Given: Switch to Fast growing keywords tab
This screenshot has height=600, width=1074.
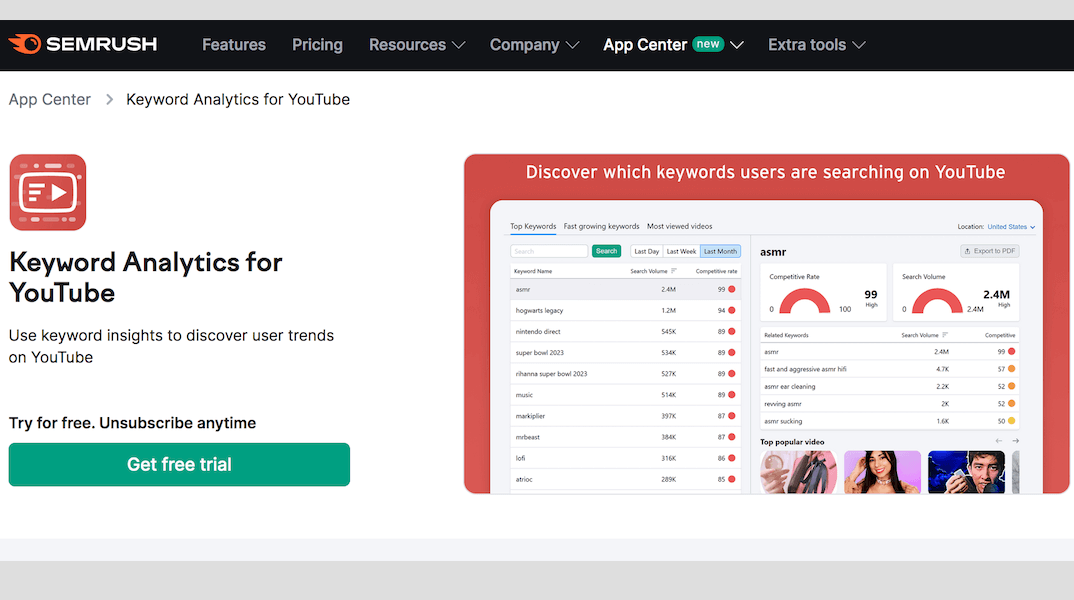Looking at the screenshot, I should pos(601,226).
